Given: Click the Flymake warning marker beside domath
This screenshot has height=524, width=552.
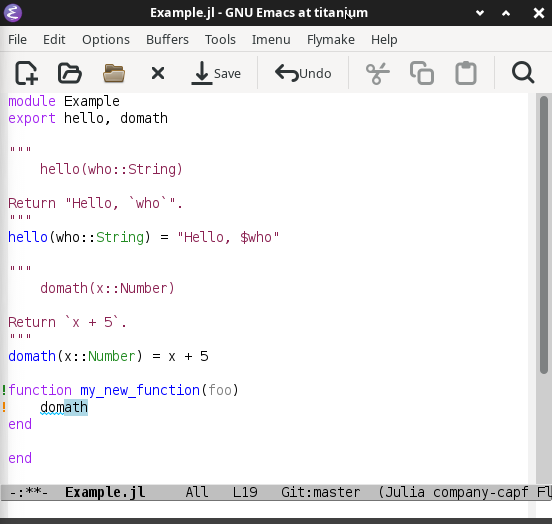Looking at the screenshot, I should tap(4, 407).
